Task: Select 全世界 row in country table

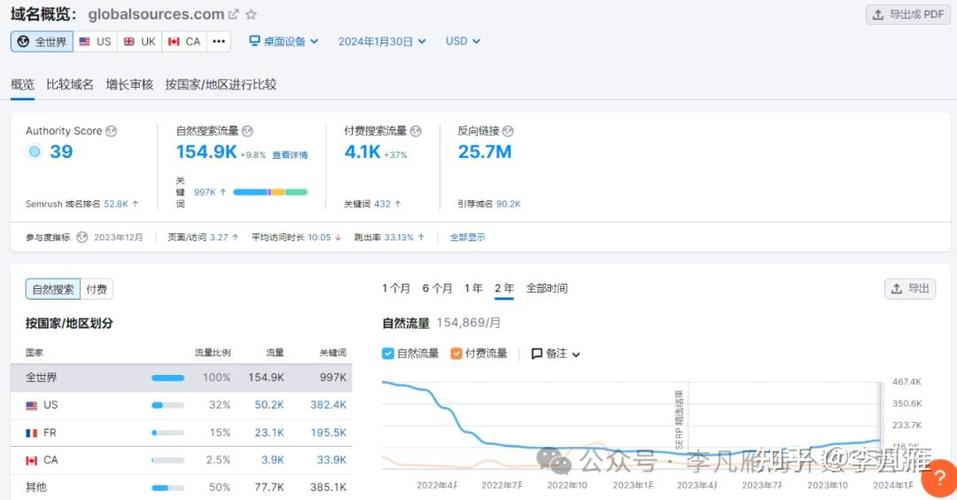Action: click(x=181, y=378)
